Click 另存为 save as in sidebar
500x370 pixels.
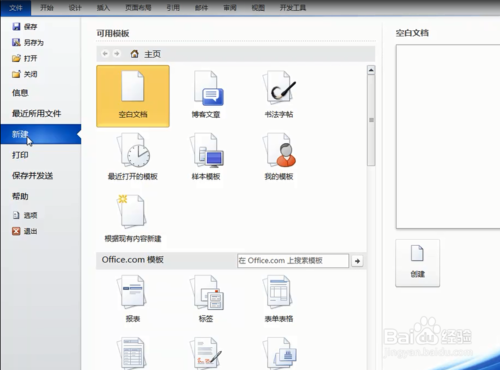pyautogui.click(x=28, y=42)
